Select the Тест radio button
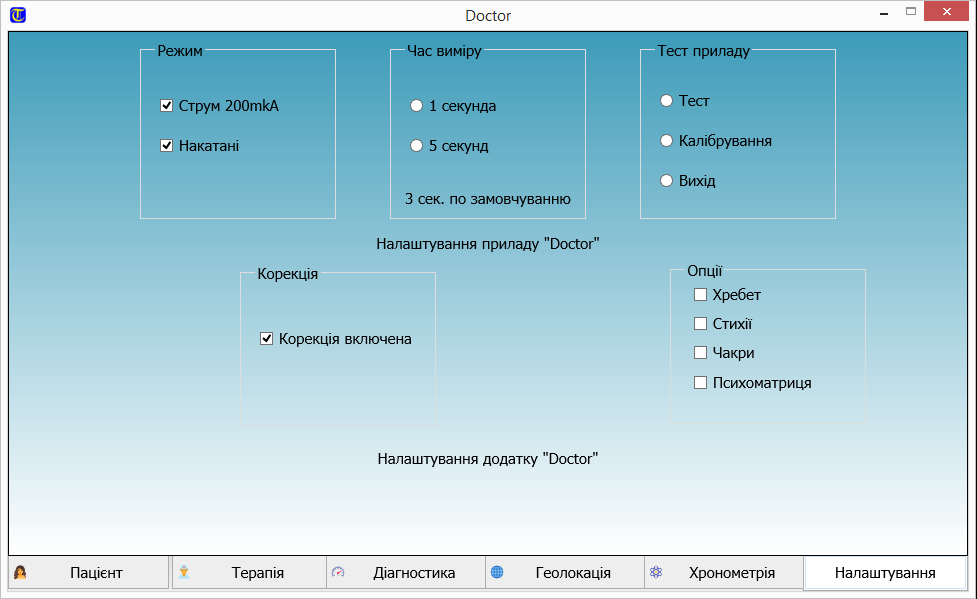This screenshot has height=599, width=977. [667, 101]
